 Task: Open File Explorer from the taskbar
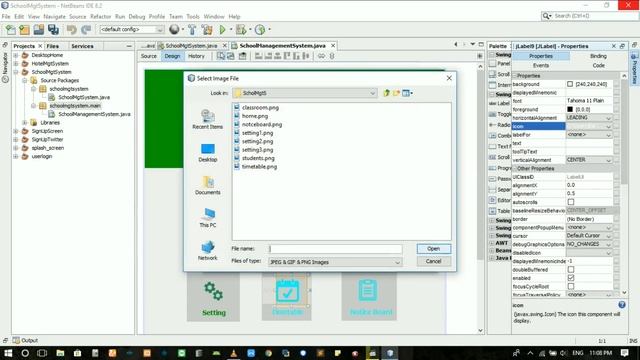60,353
